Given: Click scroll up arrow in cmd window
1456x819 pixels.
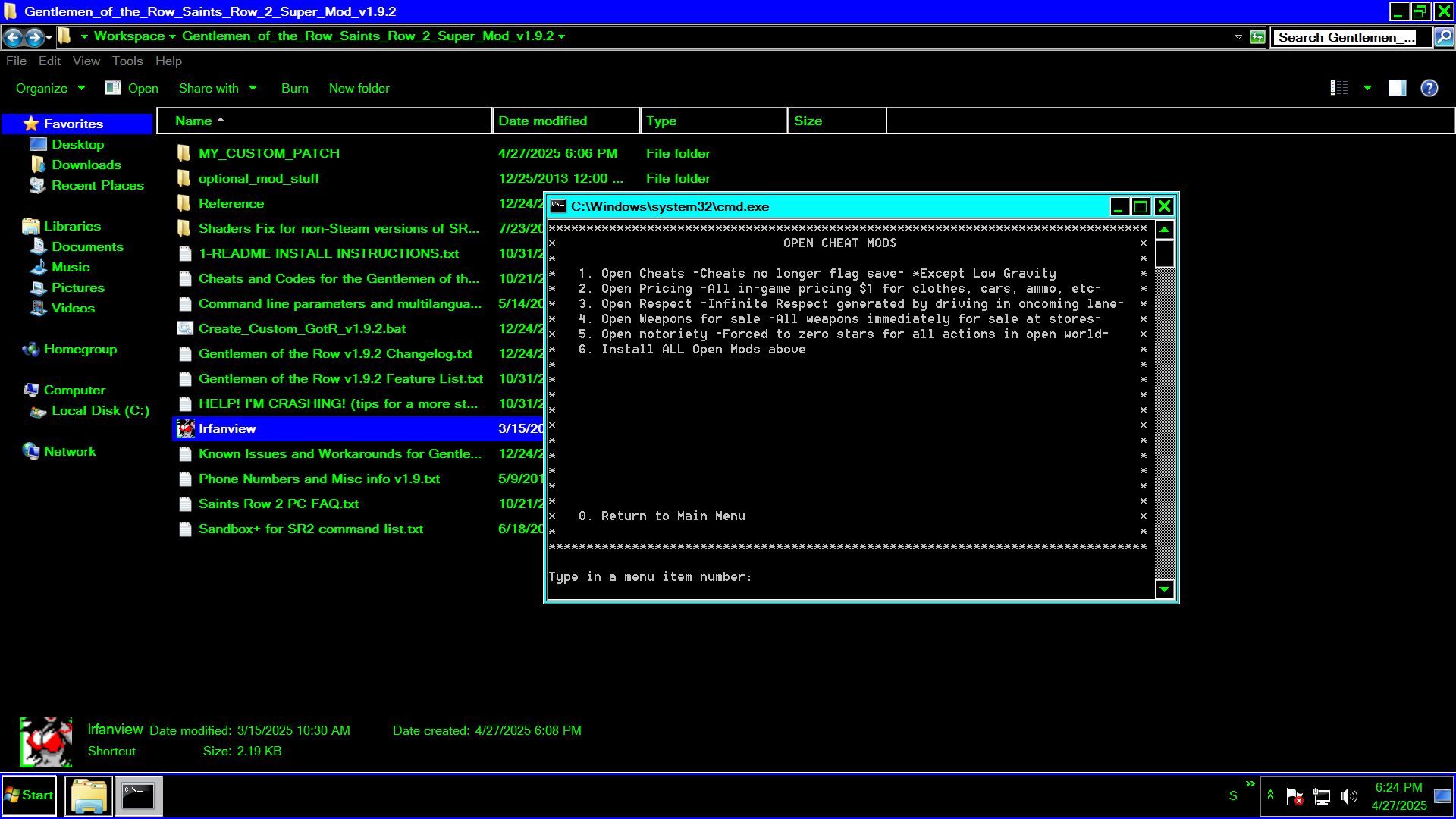Looking at the screenshot, I should pyautogui.click(x=1164, y=230).
